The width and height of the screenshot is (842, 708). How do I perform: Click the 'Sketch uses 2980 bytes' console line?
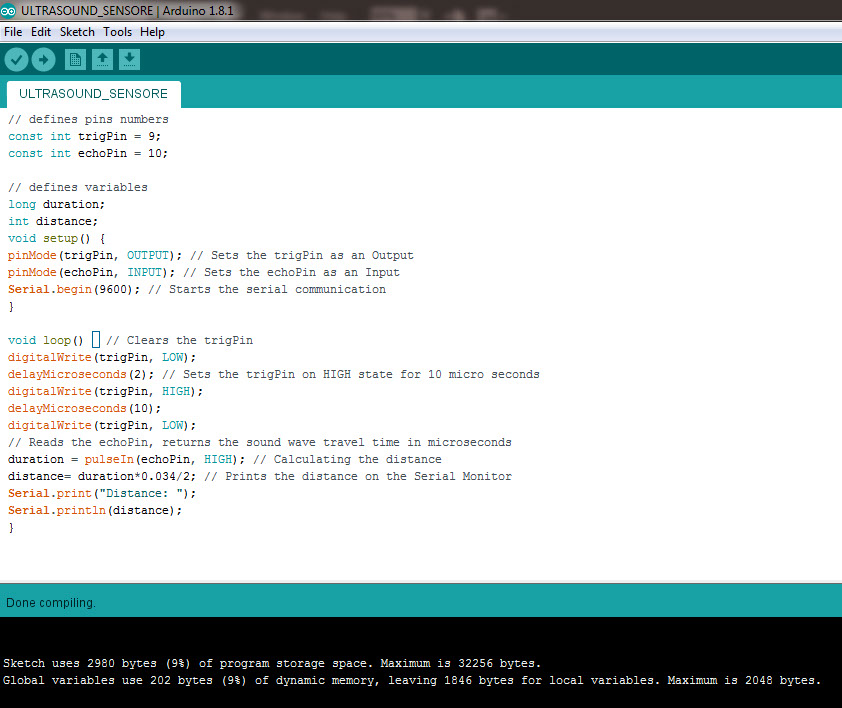tap(272, 663)
